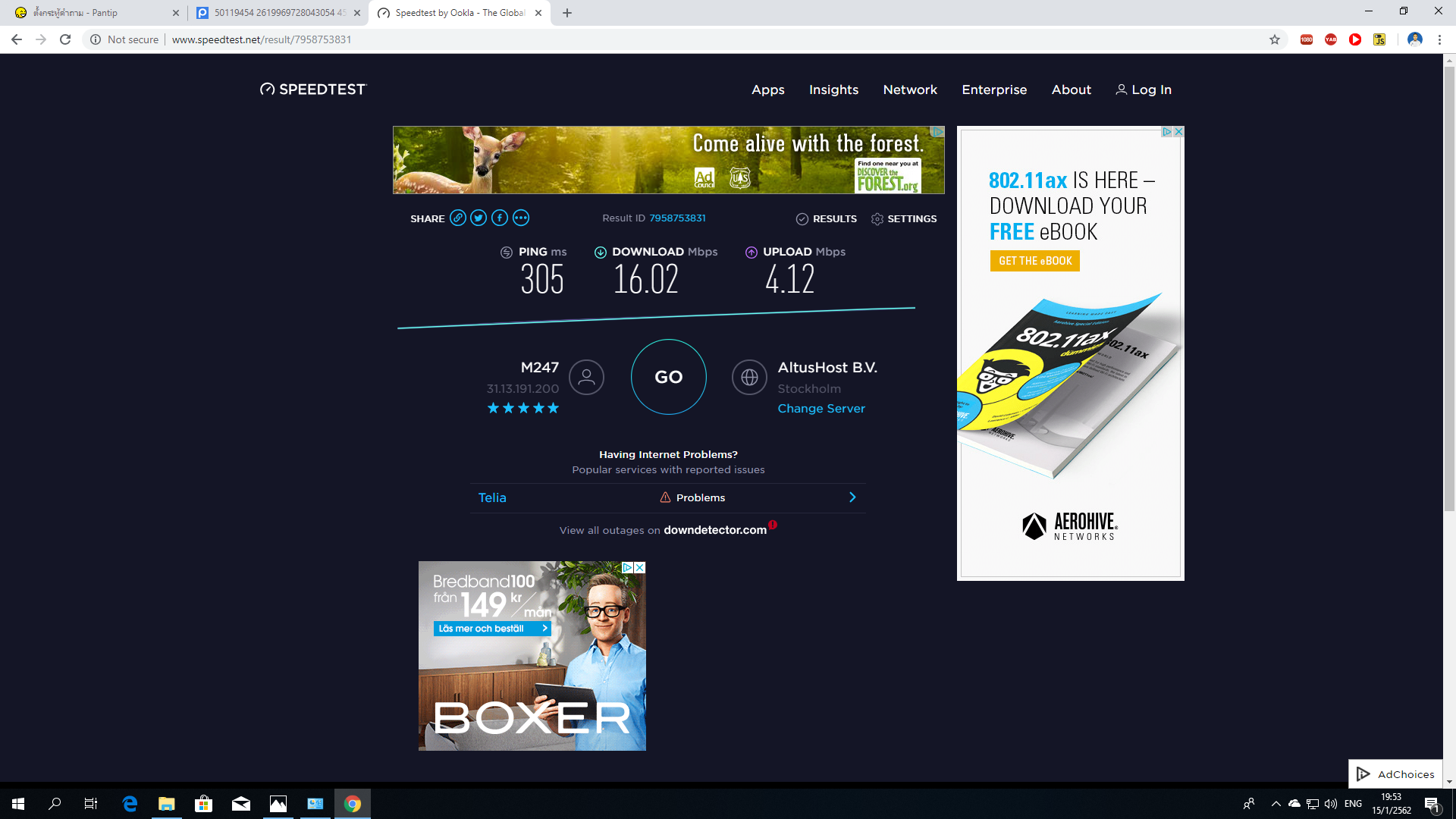
Task: Open the Windows Start menu
Action: [18, 804]
